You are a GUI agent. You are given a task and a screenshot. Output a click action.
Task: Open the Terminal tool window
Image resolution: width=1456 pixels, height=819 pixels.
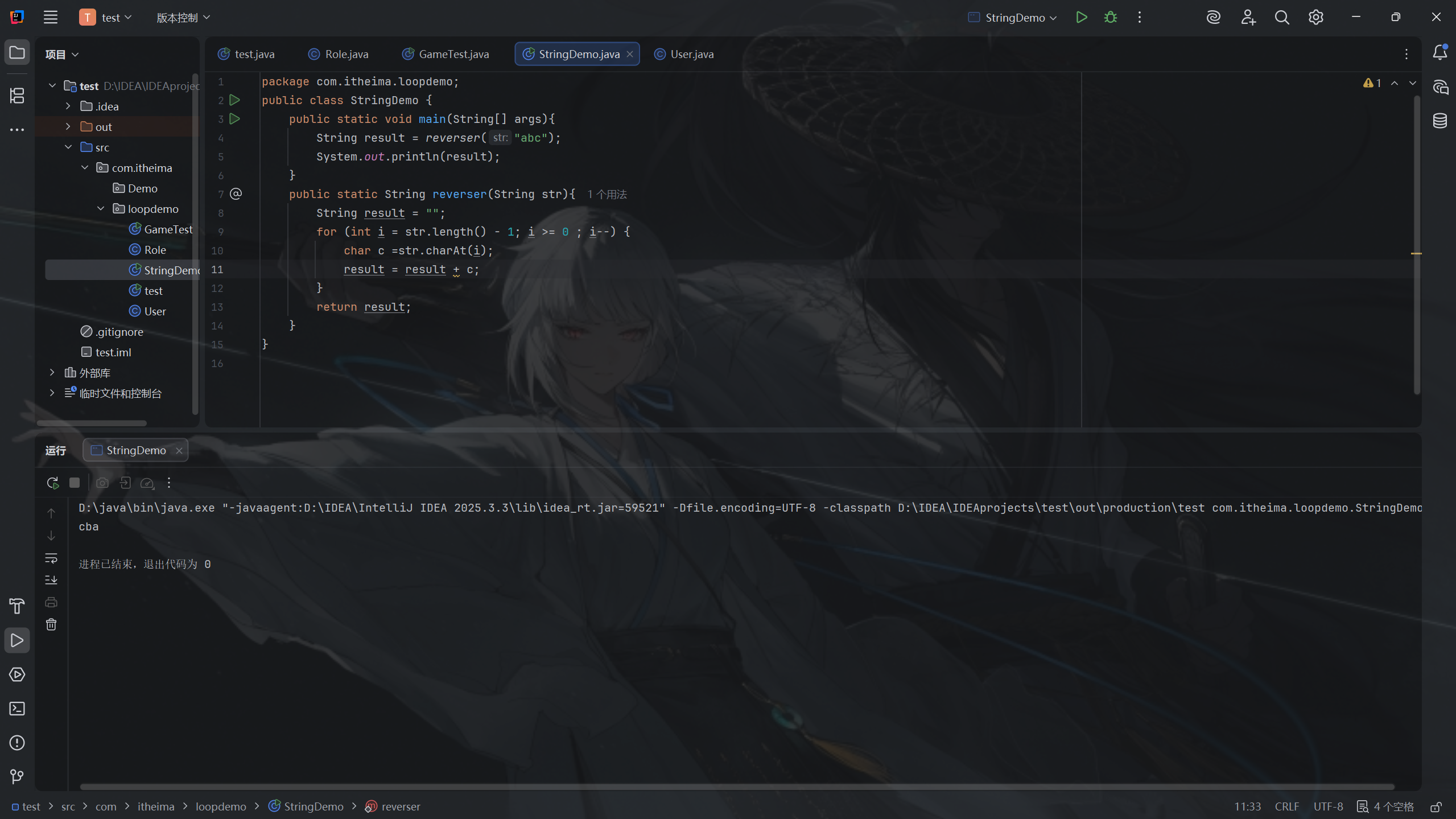pyautogui.click(x=17, y=709)
